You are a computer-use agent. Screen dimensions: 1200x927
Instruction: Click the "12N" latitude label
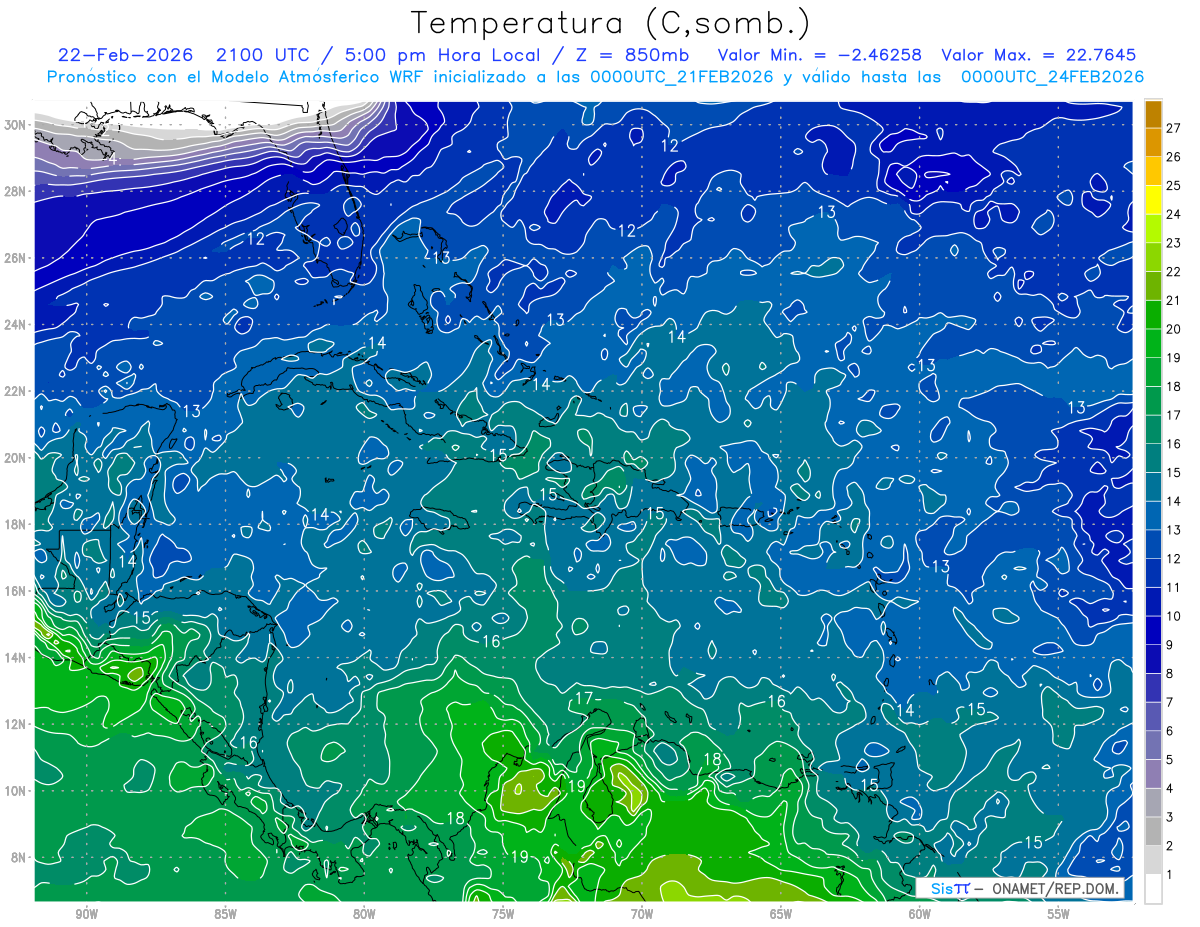click(15, 724)
